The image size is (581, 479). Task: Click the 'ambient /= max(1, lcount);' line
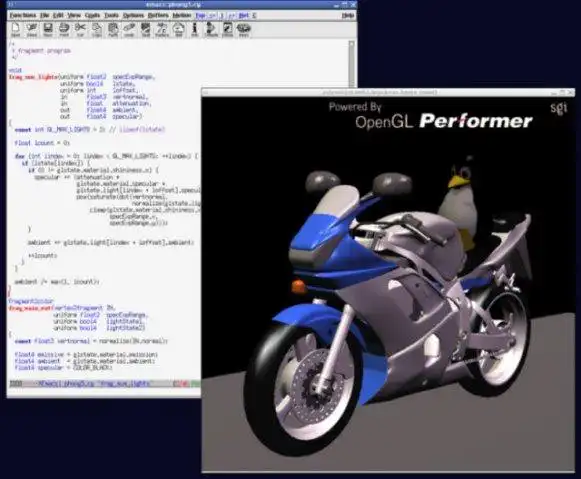(x=57, y=282)
